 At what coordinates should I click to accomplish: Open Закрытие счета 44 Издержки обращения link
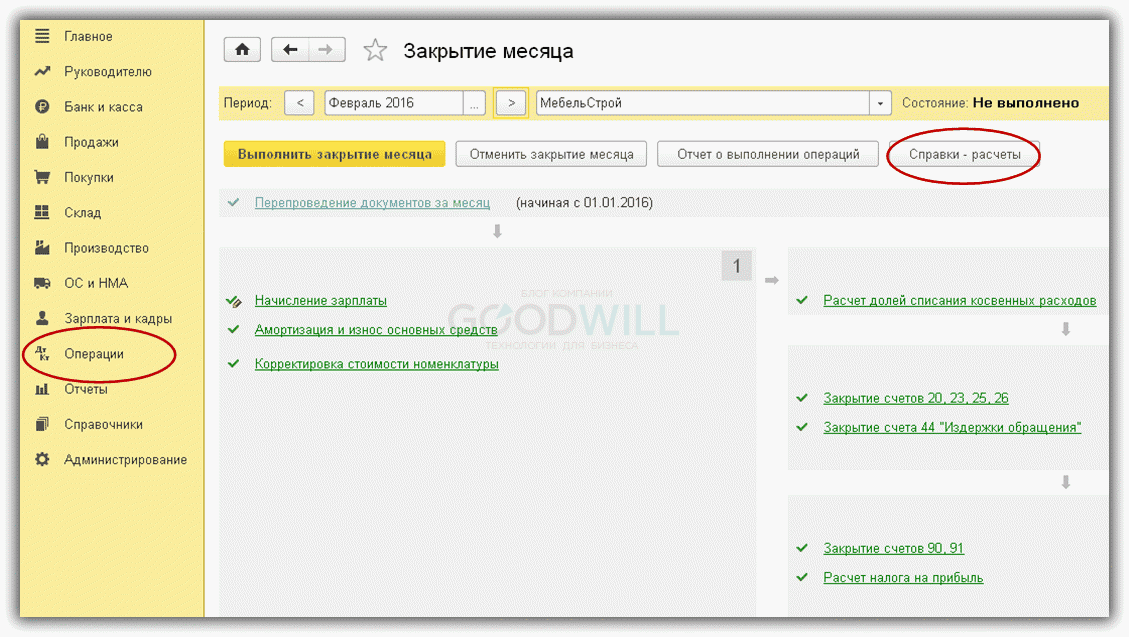tap(952, 428)
